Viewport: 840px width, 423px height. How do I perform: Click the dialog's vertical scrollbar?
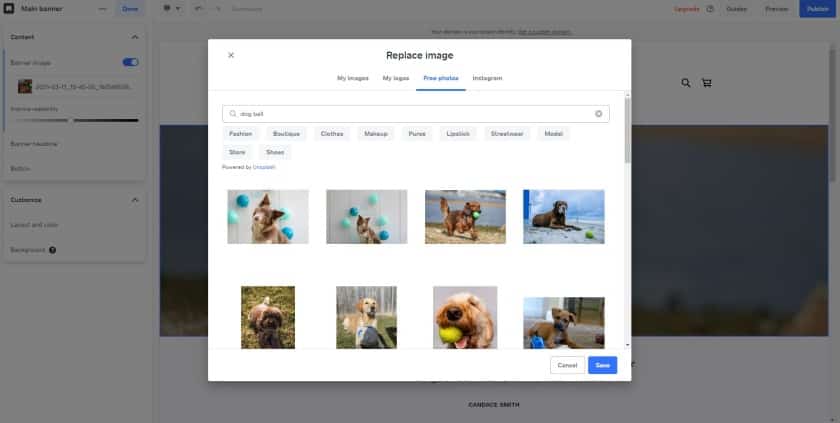point(627,131)
